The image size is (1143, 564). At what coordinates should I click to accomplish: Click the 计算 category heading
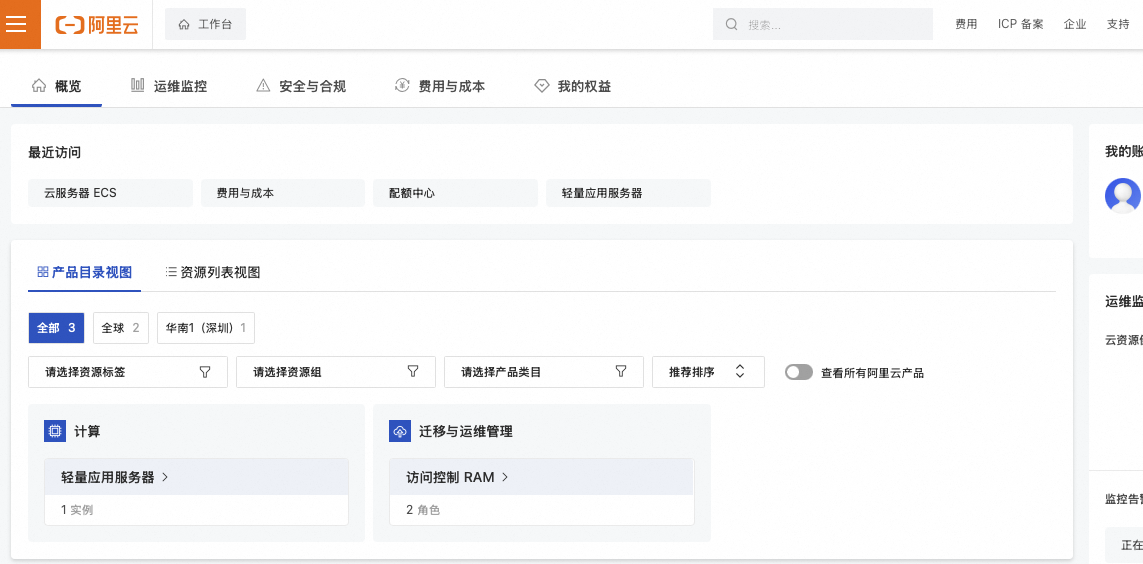pos(87,431)
